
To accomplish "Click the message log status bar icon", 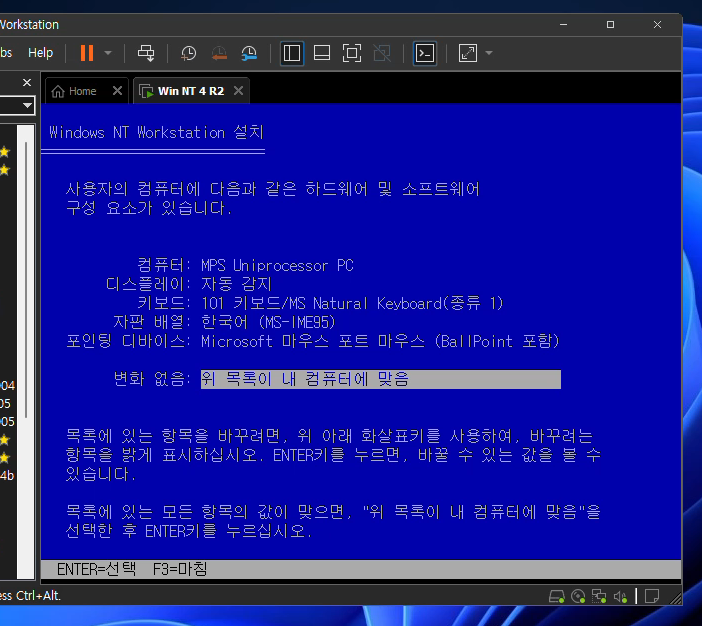I will (652, 596).
